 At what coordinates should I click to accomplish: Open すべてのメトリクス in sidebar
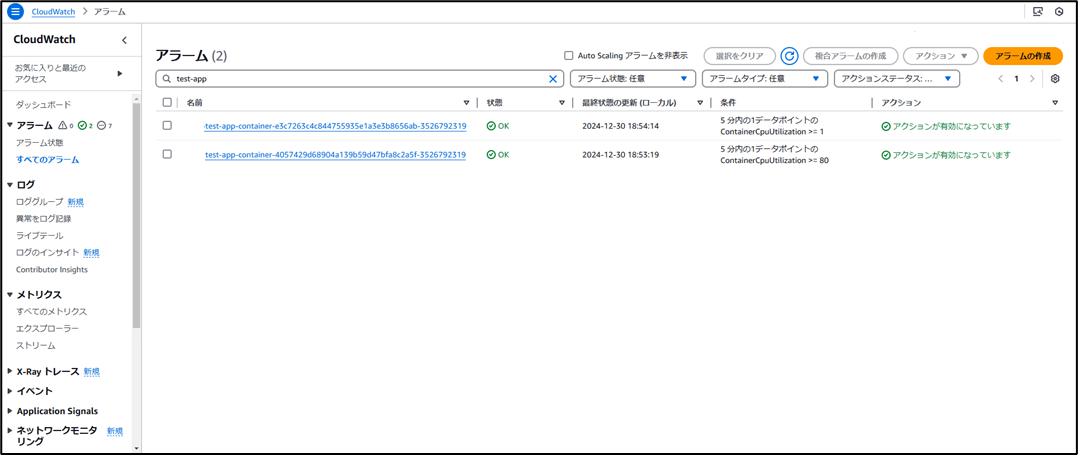52,311
